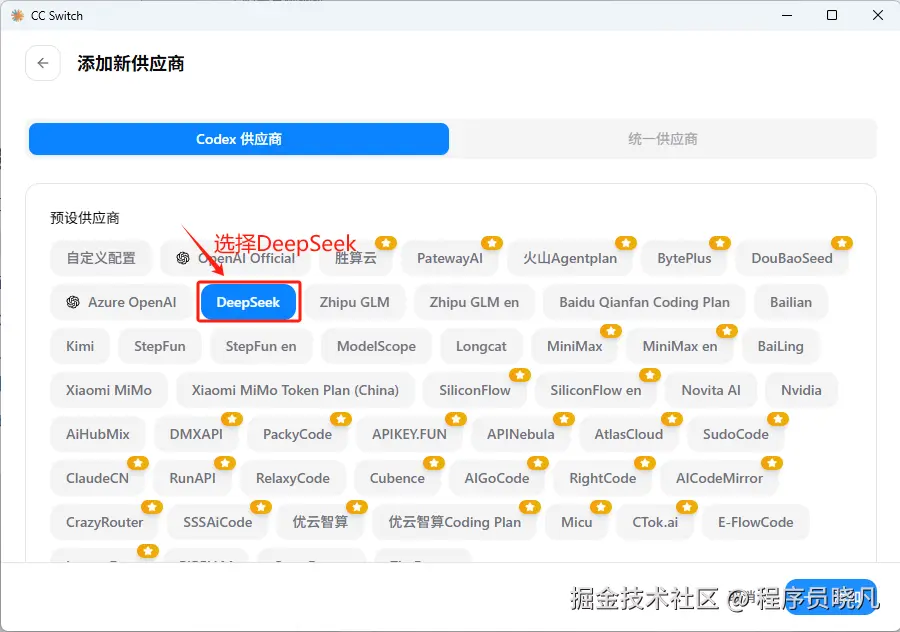Choose the Cubence preset
This screenshot has height=632, width=900.
coord(397,478)
